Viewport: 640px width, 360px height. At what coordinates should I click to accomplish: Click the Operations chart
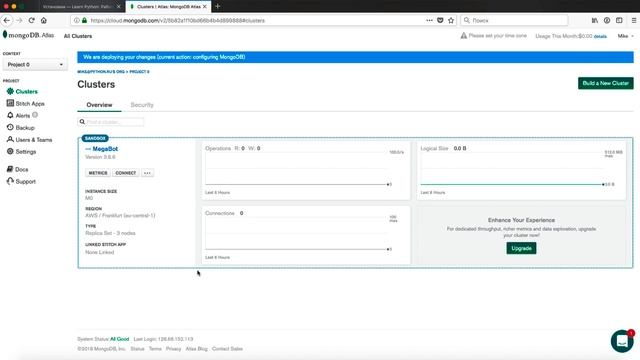tap(306, 171)
